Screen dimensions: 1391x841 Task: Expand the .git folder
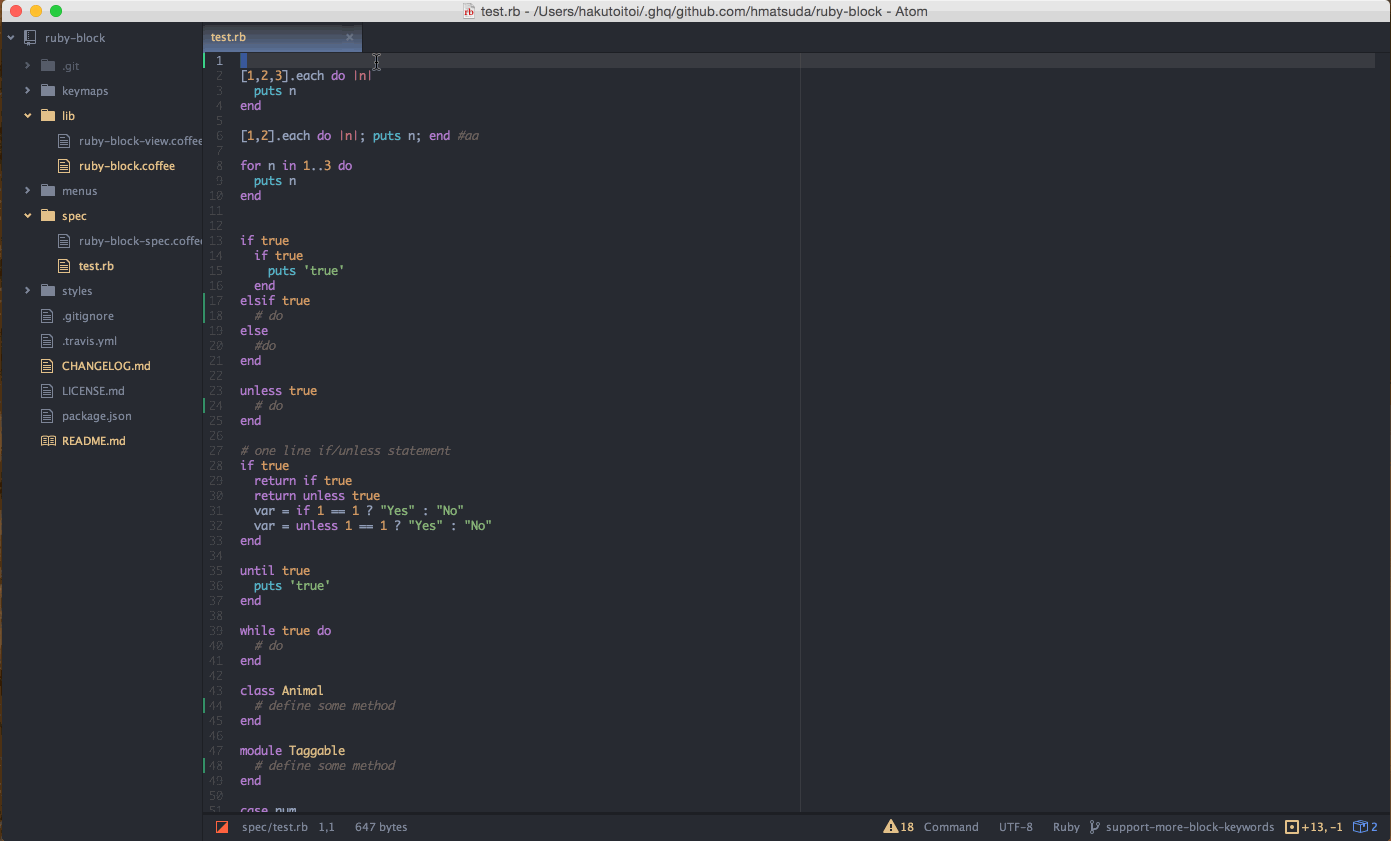tap(28, 65)
